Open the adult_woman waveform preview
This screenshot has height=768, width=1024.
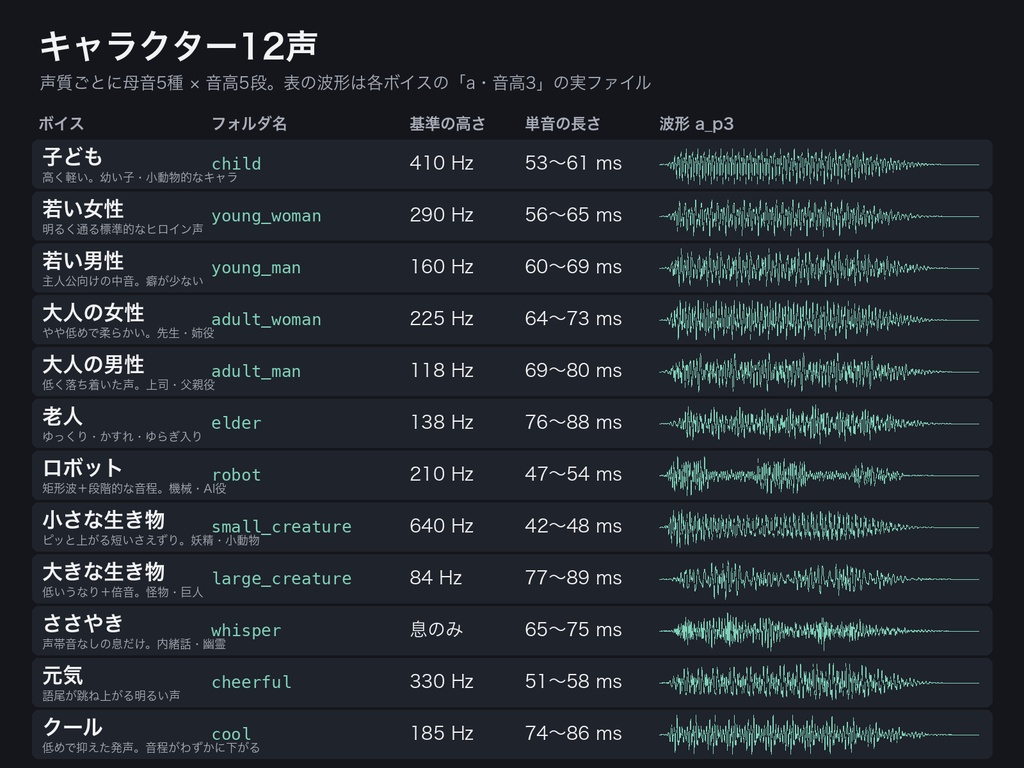coord(819,320)
